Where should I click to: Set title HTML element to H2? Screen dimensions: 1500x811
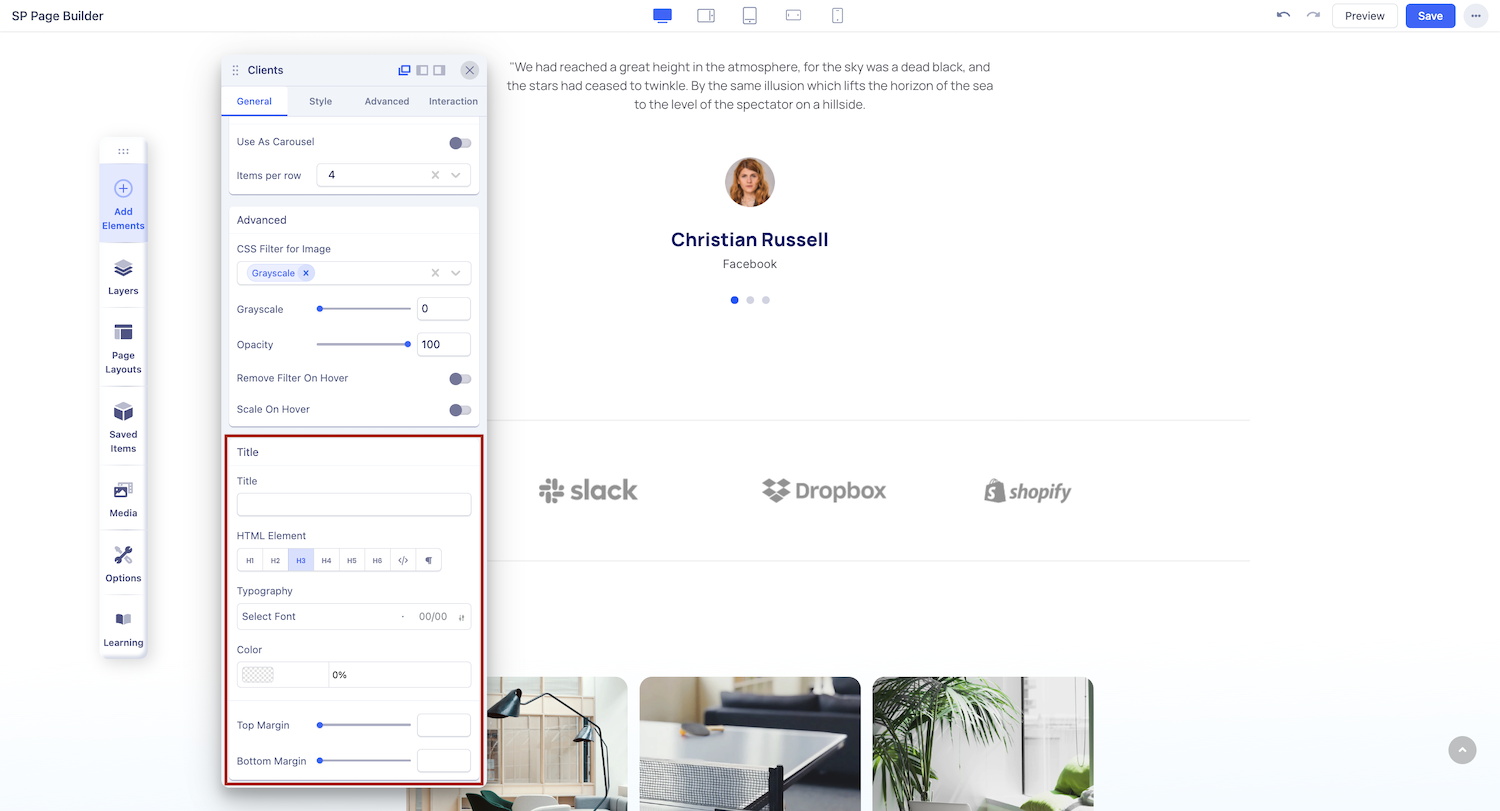coord(276,560)
